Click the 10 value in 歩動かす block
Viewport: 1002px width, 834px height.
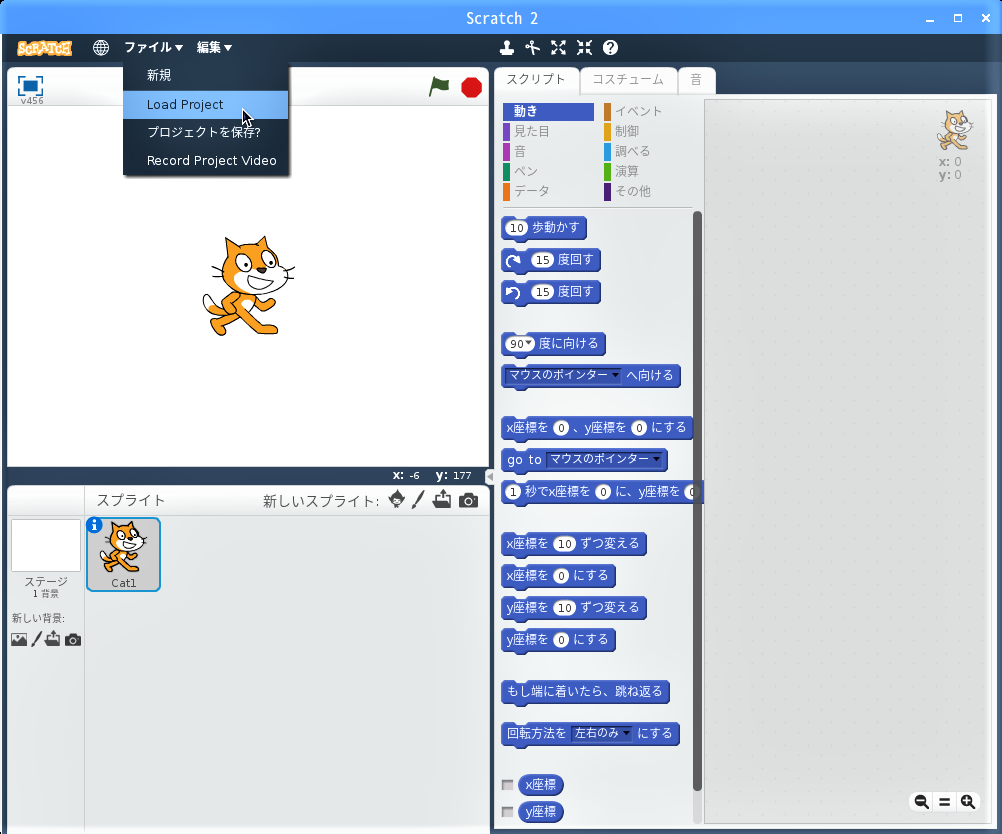pyautogui.click(x=517, y=228)
